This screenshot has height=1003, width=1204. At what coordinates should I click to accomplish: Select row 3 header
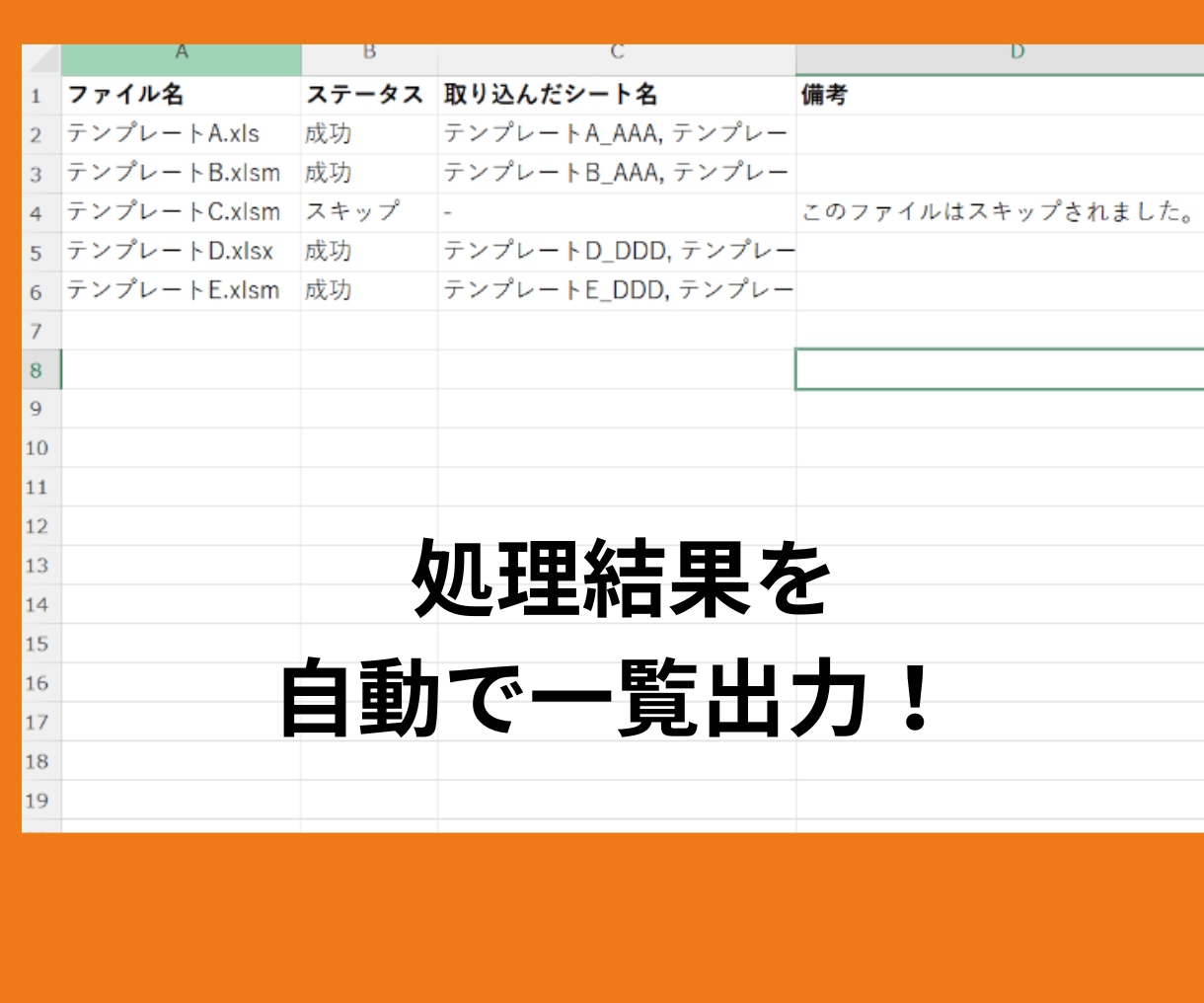41,174
